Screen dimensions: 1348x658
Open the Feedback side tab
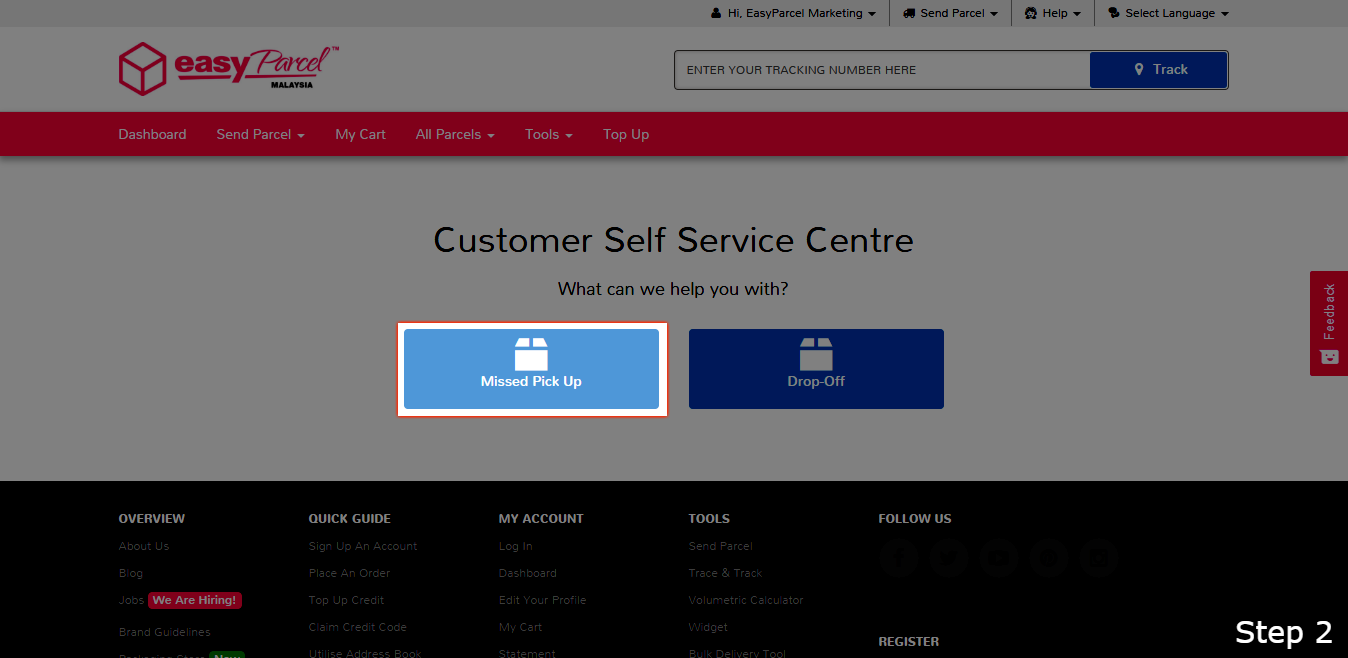[1329, 323]
